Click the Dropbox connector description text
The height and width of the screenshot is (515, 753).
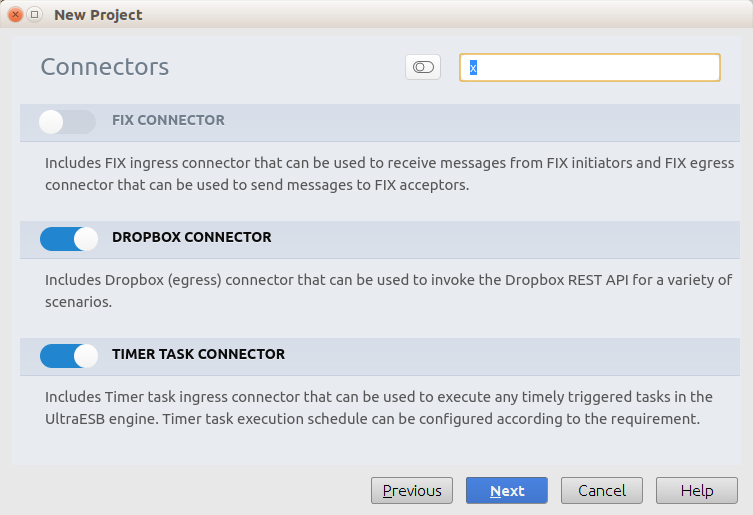coord(389,290)
